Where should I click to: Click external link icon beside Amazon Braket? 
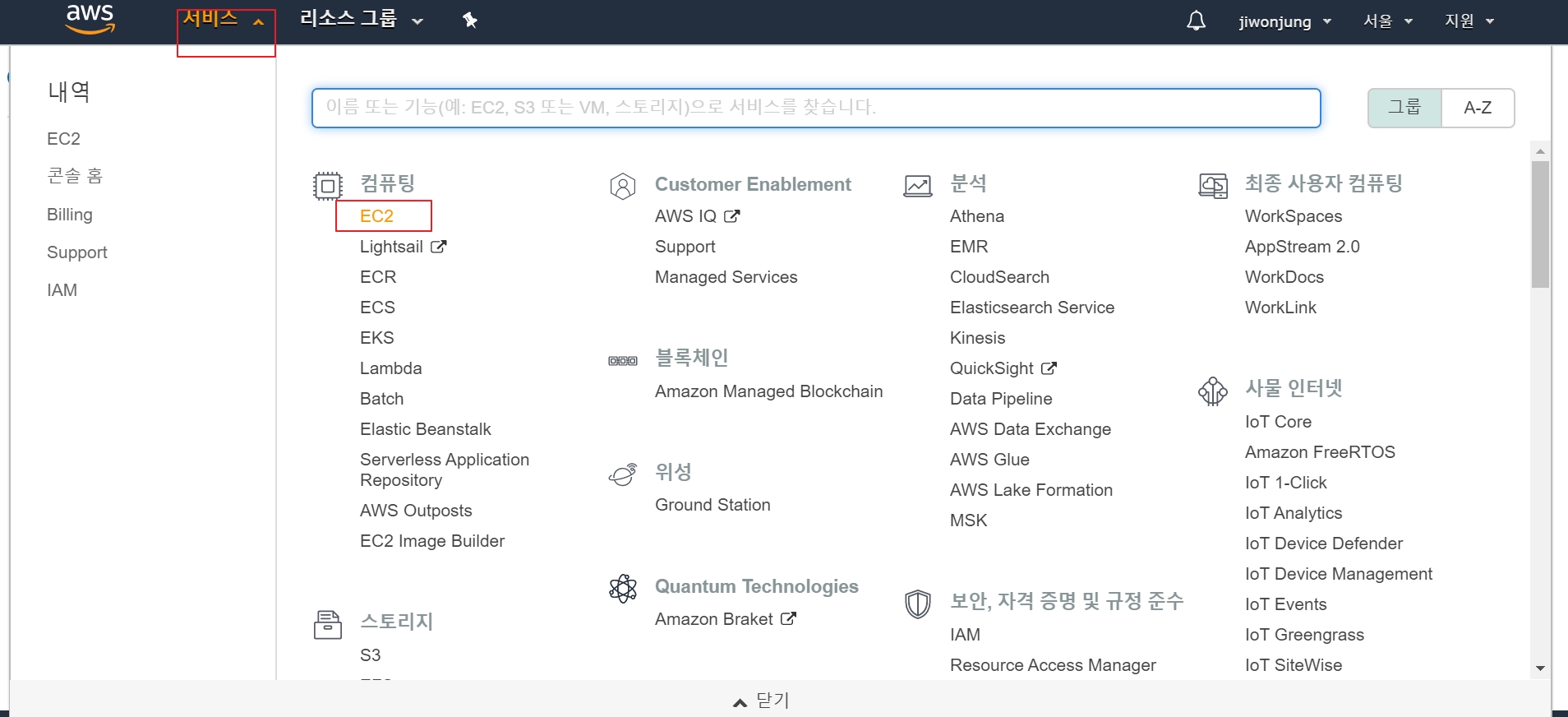click(788, 619)
